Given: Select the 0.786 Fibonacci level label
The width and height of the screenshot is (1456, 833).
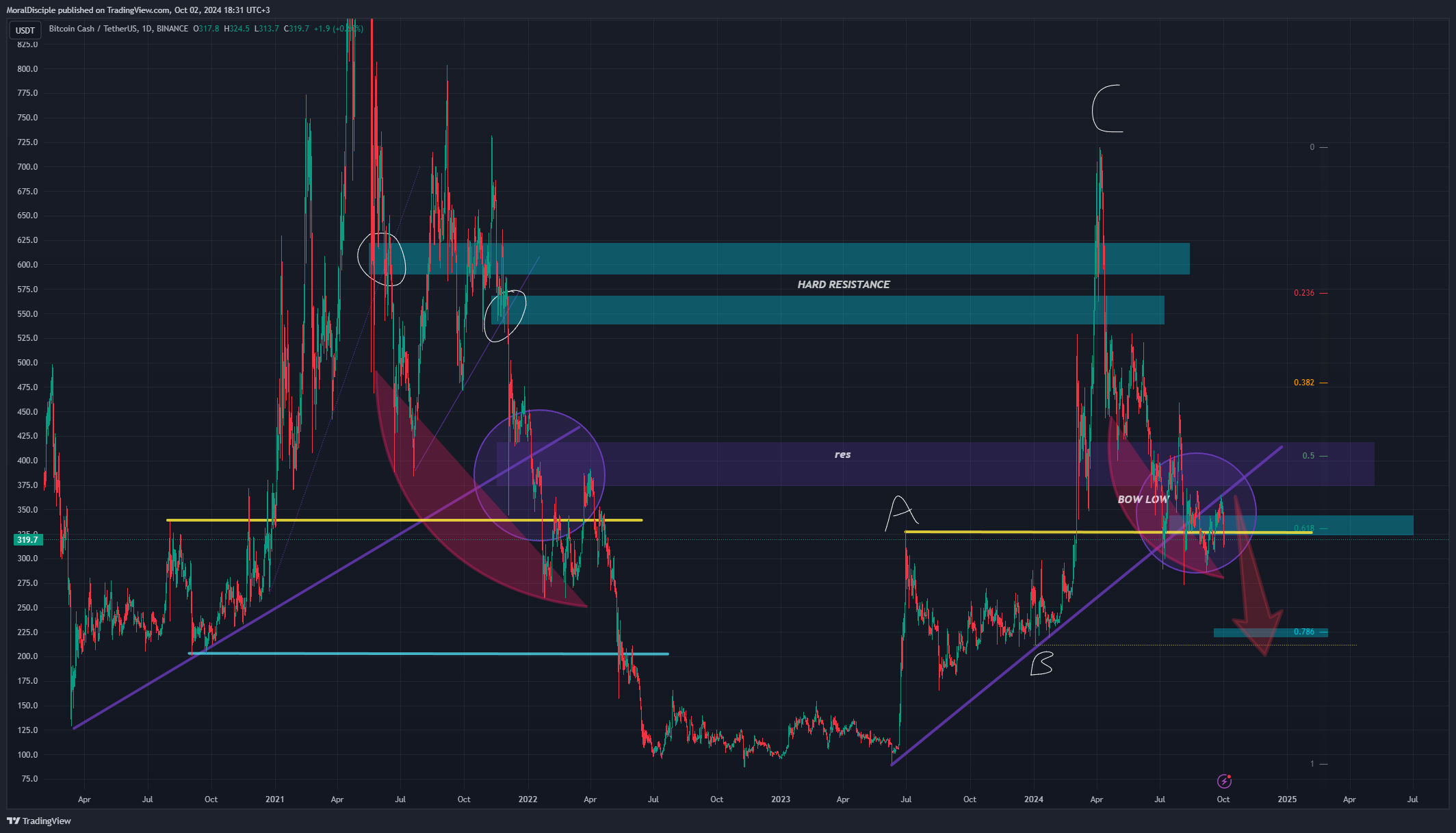Looking at the screenshot, I should 1304,632.
